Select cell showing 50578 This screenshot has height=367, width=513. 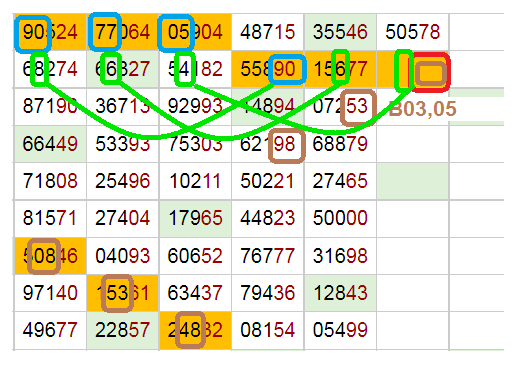point(413,32)
